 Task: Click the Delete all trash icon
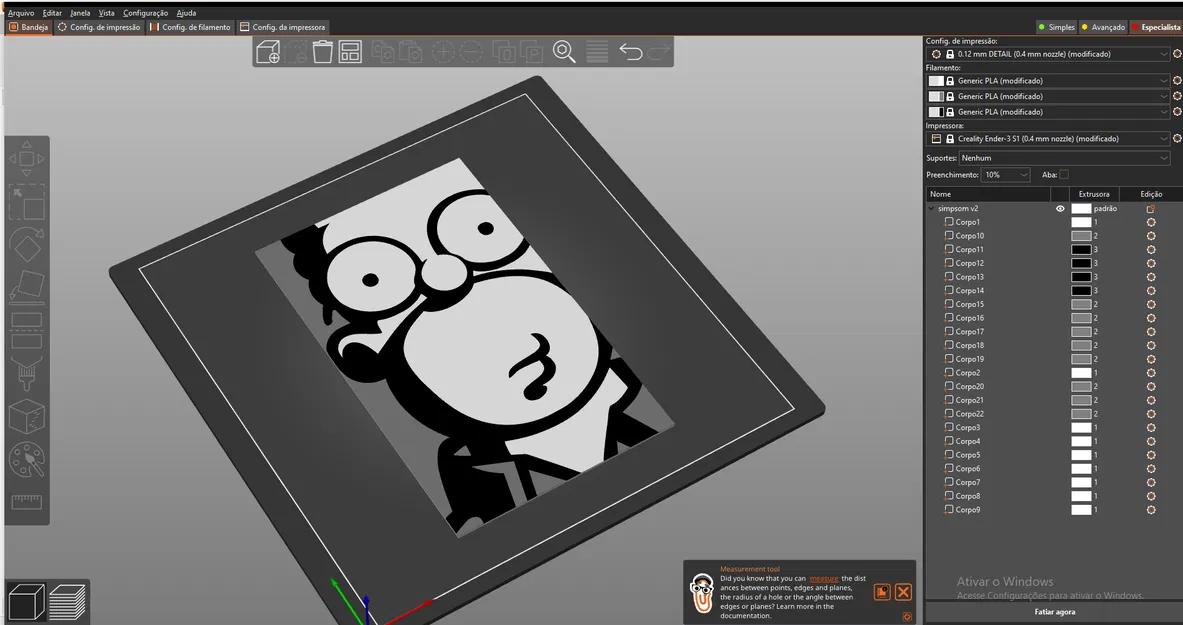(x=322, y=52)
